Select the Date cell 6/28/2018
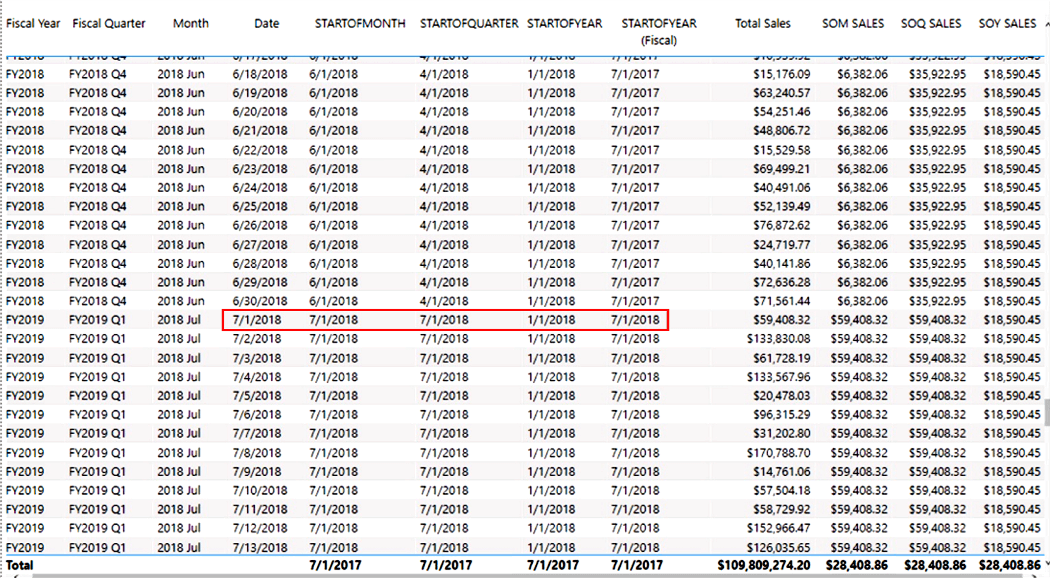 pos(260,263)
